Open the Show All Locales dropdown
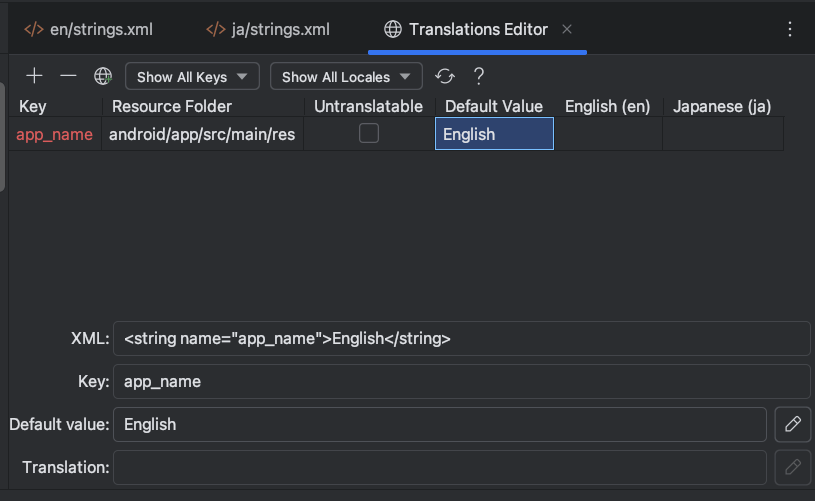 [346, 76]
